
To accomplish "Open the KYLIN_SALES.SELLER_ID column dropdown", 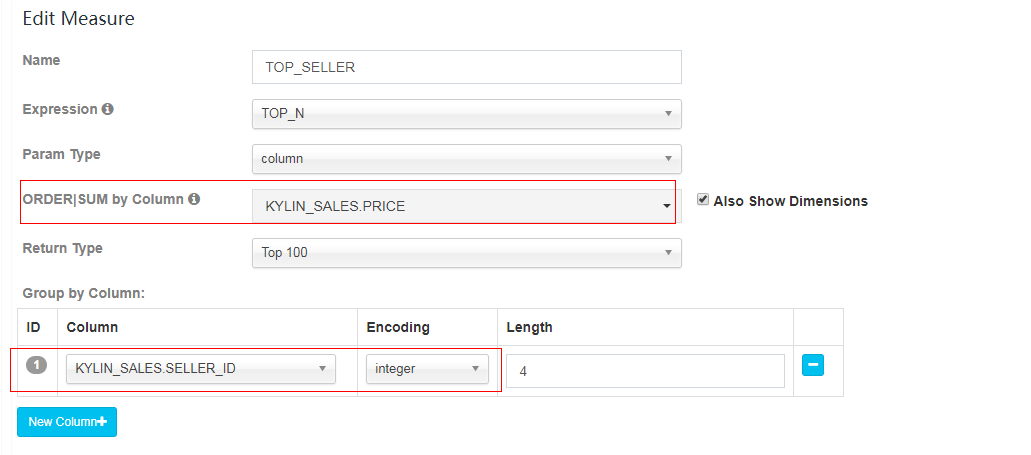I will (201, 369).
